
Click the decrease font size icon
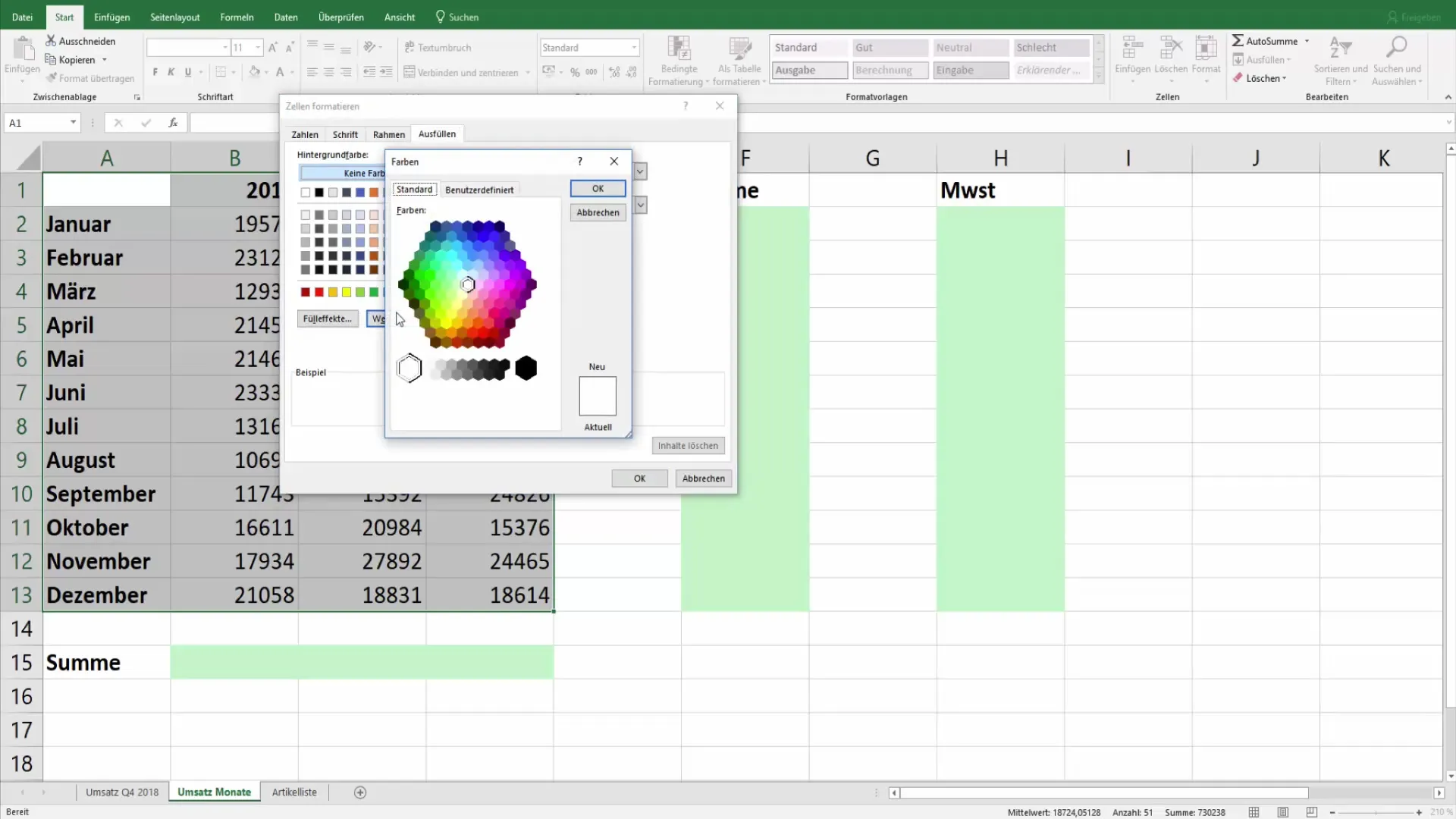290,47
